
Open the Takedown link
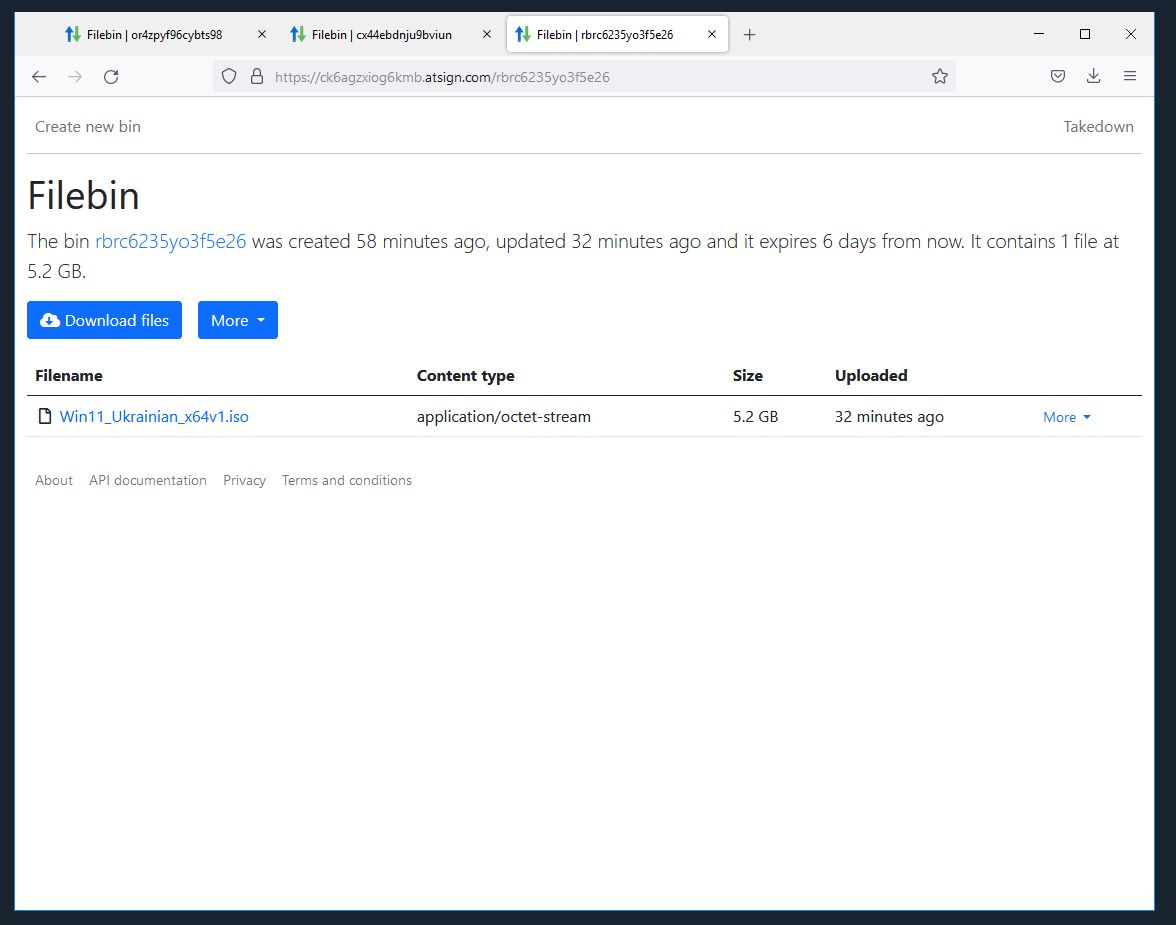(1098, 127)
